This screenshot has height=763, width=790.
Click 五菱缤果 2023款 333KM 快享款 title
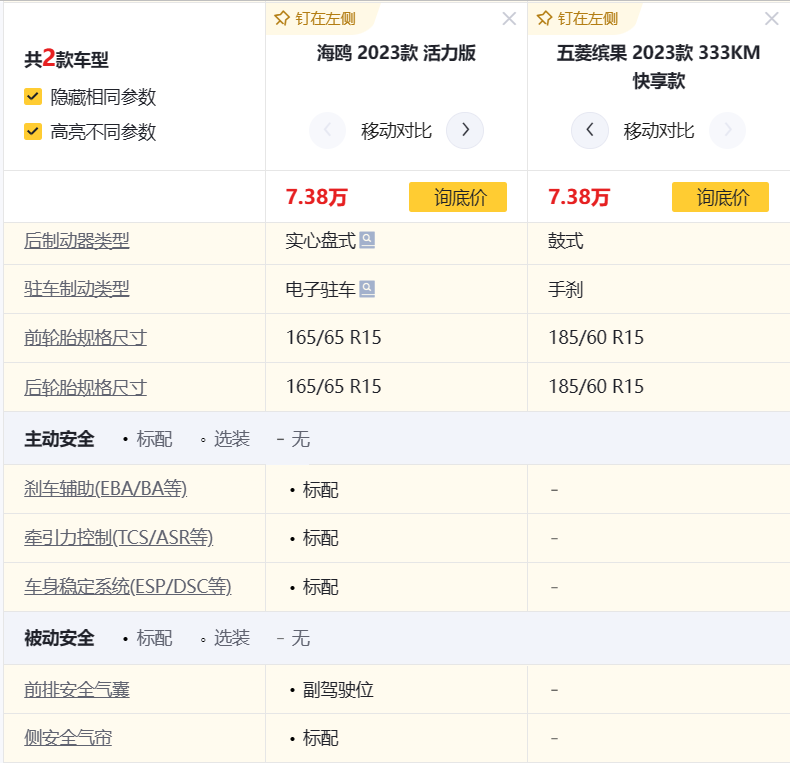tap(658, 67)
